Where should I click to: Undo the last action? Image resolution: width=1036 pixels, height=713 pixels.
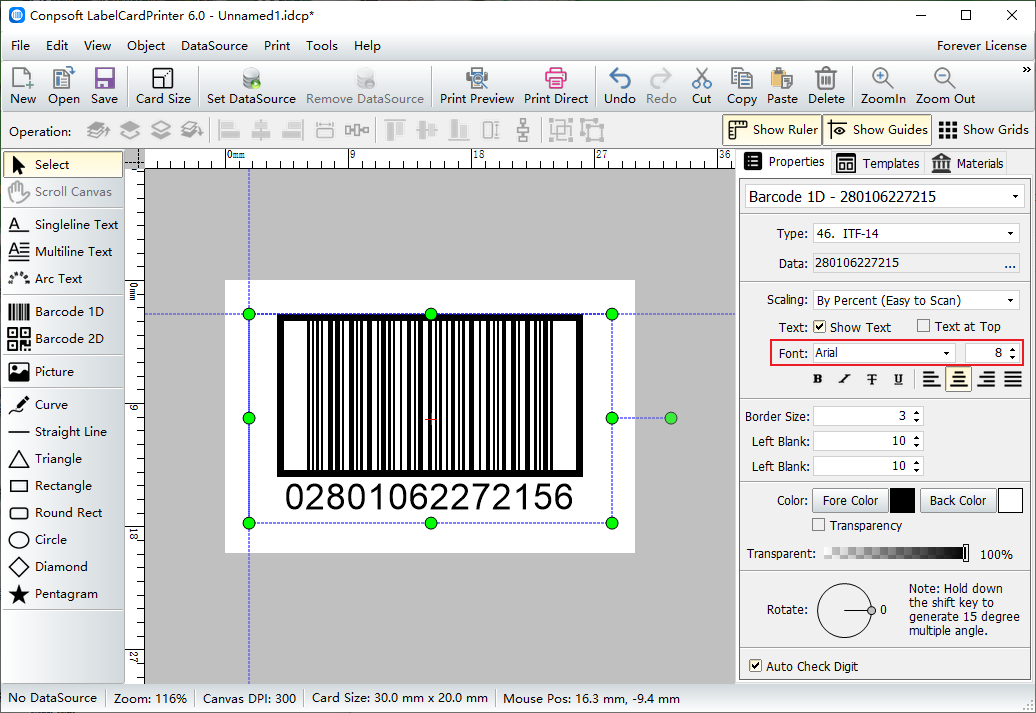tap(620, 85)
